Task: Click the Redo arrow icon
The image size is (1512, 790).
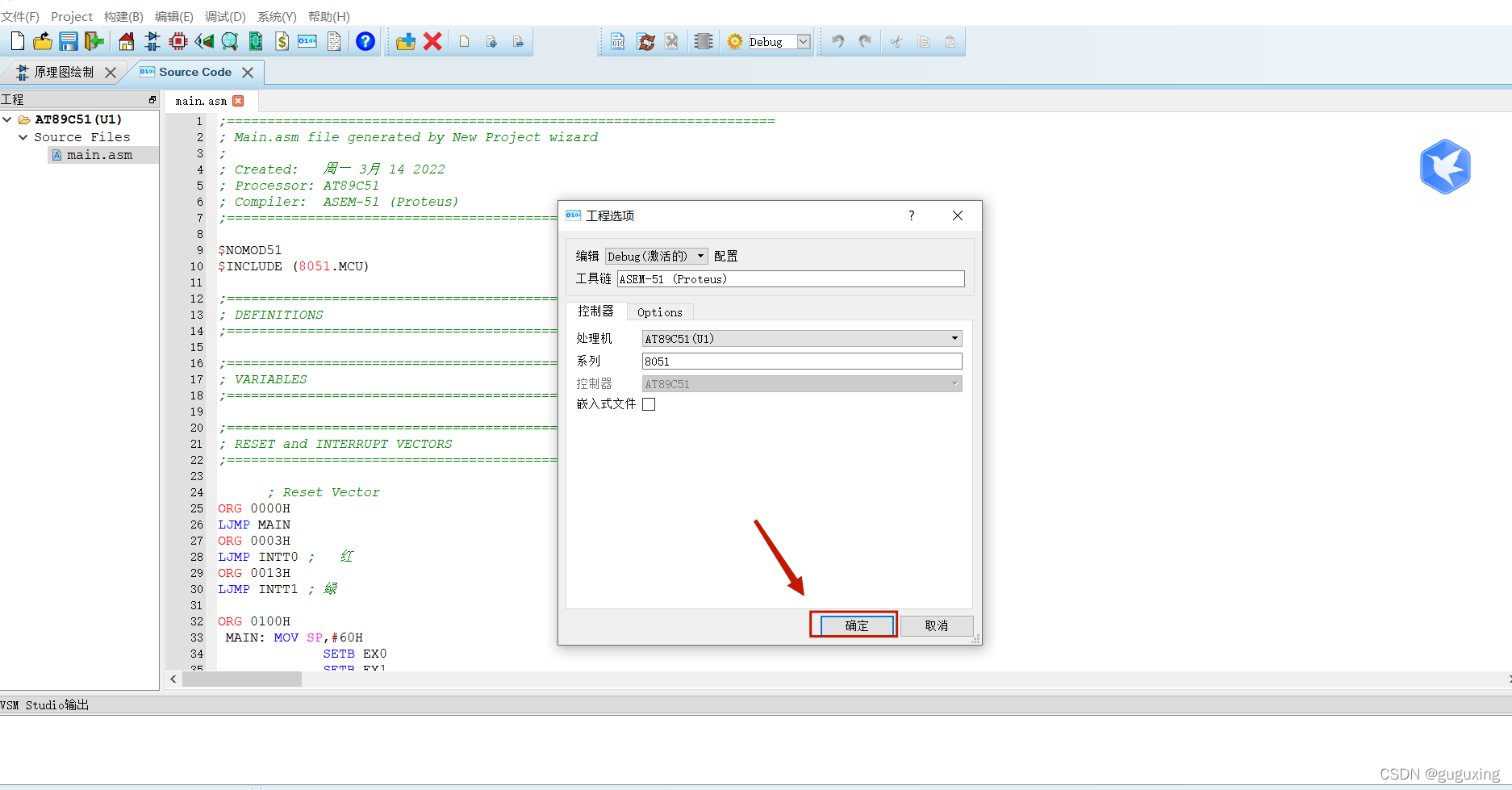Action: 865,41
